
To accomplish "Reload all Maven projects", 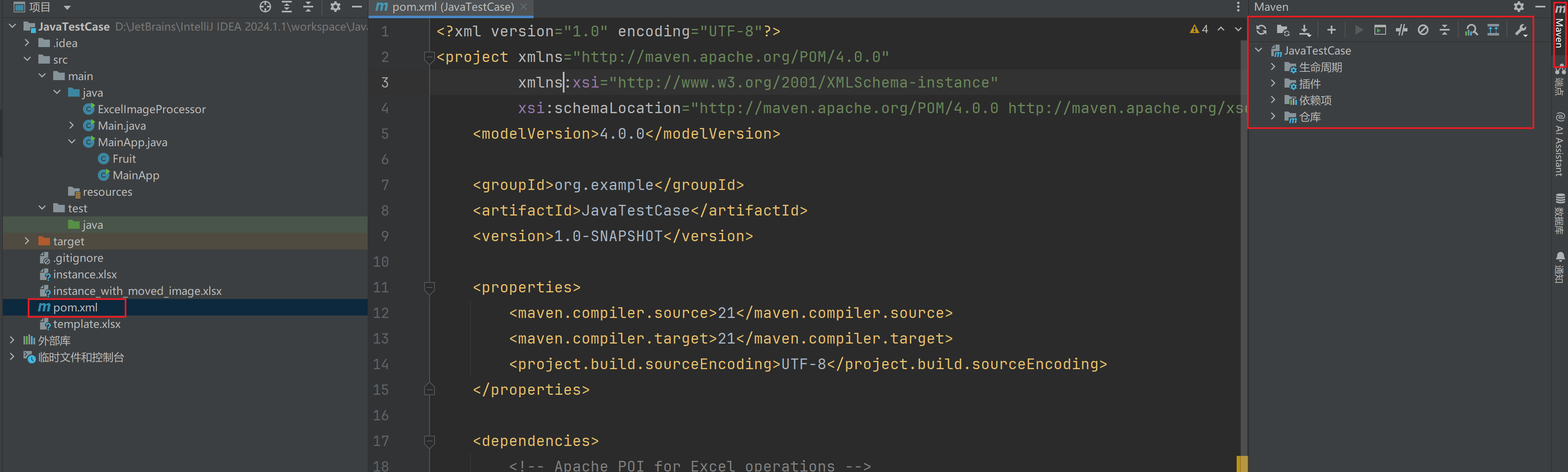I will tap(1261, 29).
